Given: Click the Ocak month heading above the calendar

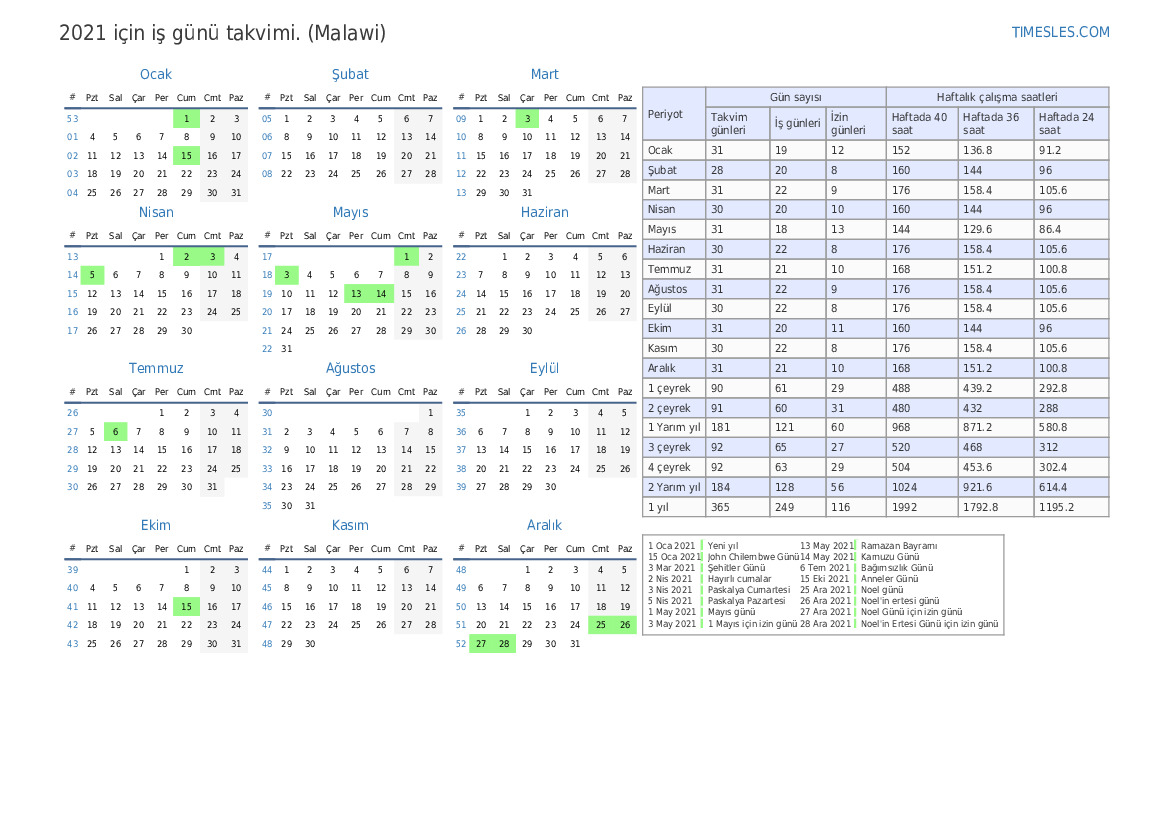Looking at the screenshot, I should tap(156, 74).
